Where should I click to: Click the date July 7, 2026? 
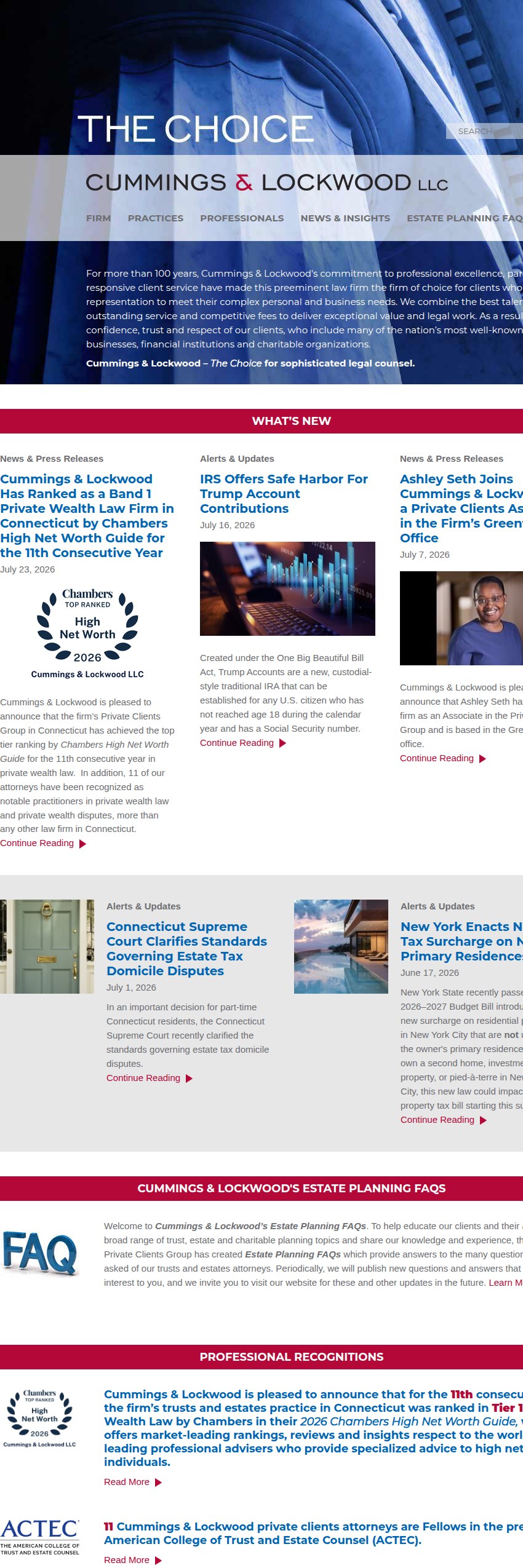coord(425,555)
